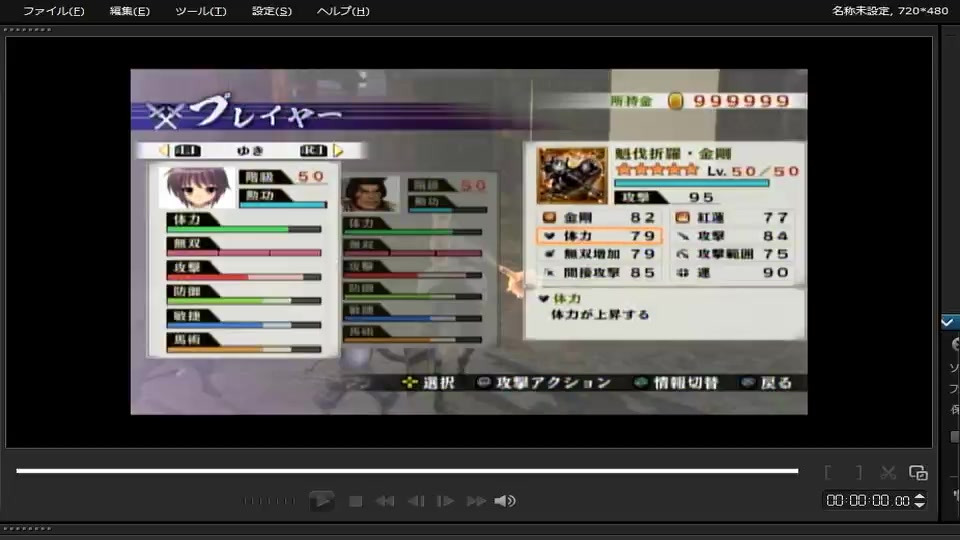The width and height of the screenshot is (960, 540).
Task: Click the 紅蓮 77 stat row
Action: click(x=733, y=217)
